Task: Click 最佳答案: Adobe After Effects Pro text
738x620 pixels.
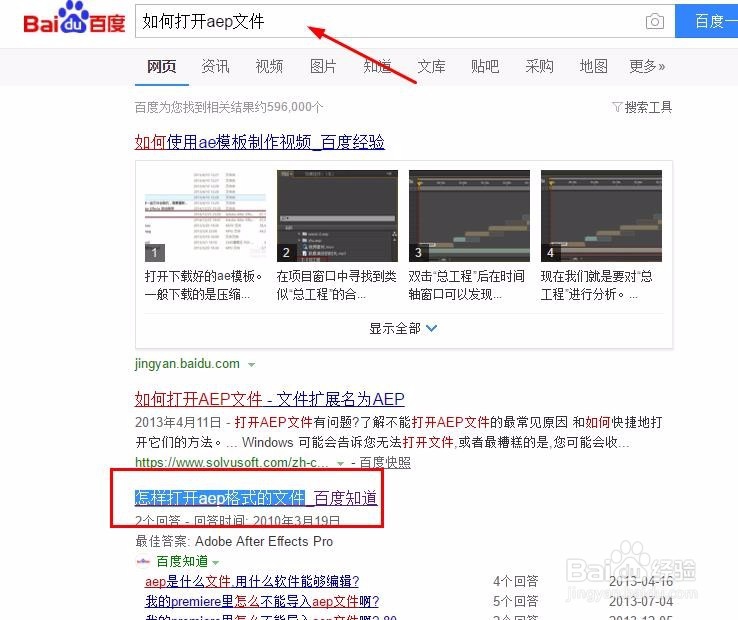Action: click(234, 541)
